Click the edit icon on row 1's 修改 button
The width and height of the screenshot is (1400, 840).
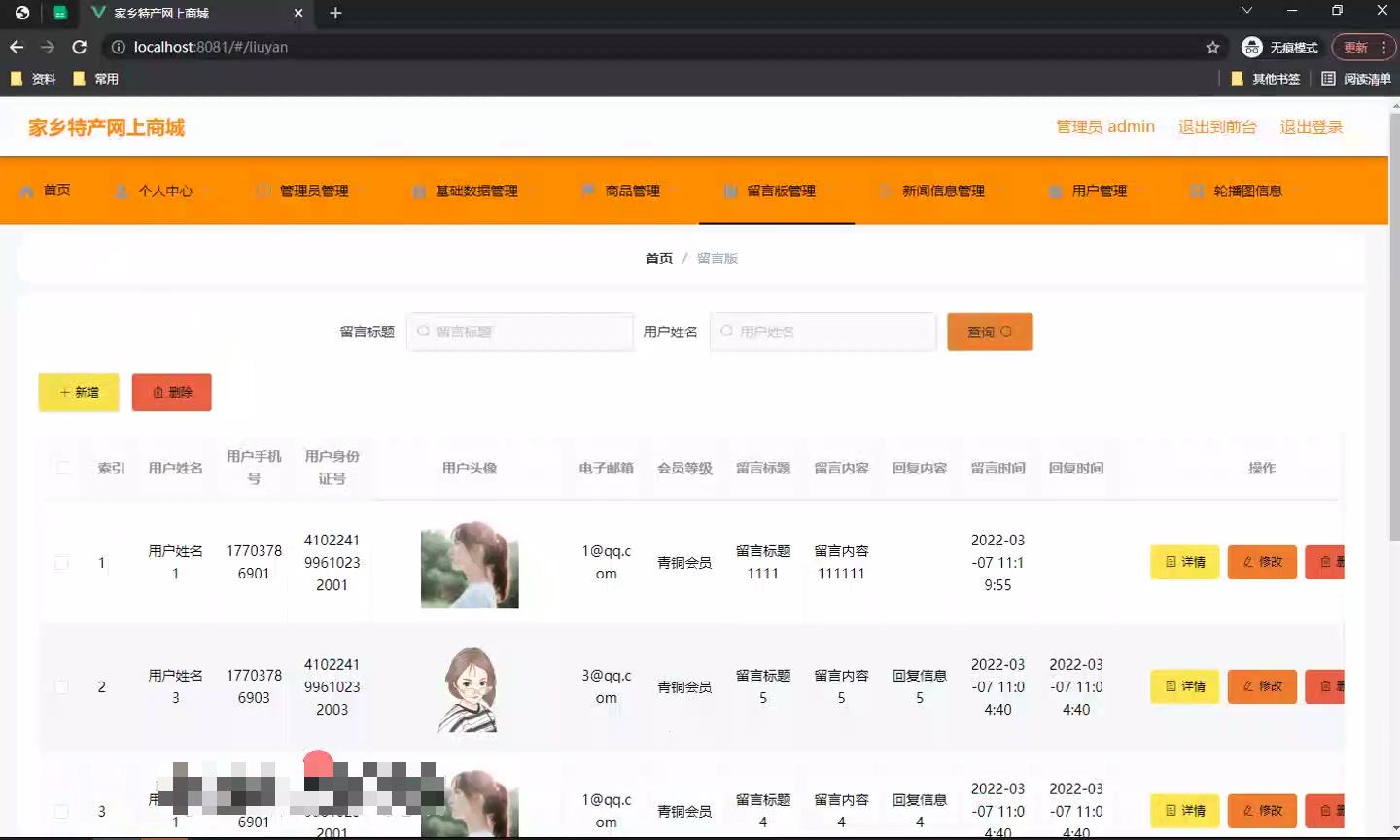[1250, 562]
